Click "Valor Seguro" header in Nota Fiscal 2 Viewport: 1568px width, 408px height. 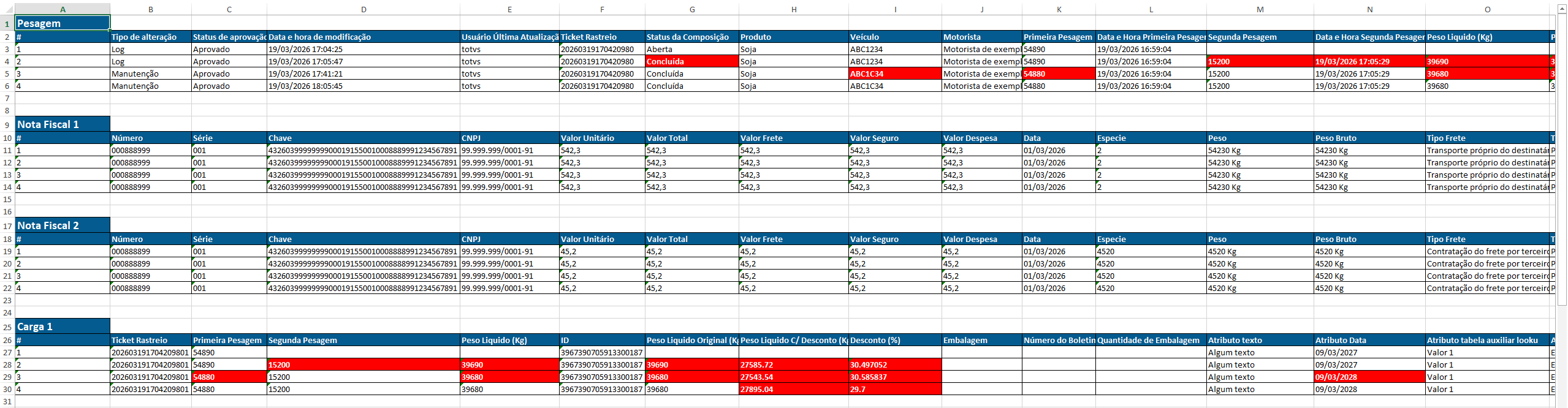point(895,239)
